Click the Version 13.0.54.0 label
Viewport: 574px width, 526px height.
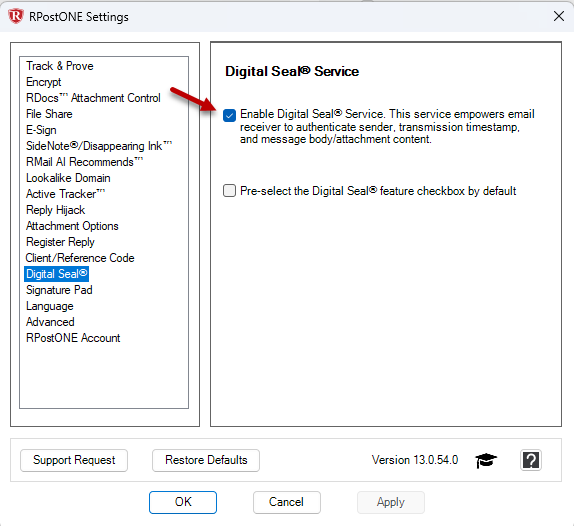click(415, 460)
